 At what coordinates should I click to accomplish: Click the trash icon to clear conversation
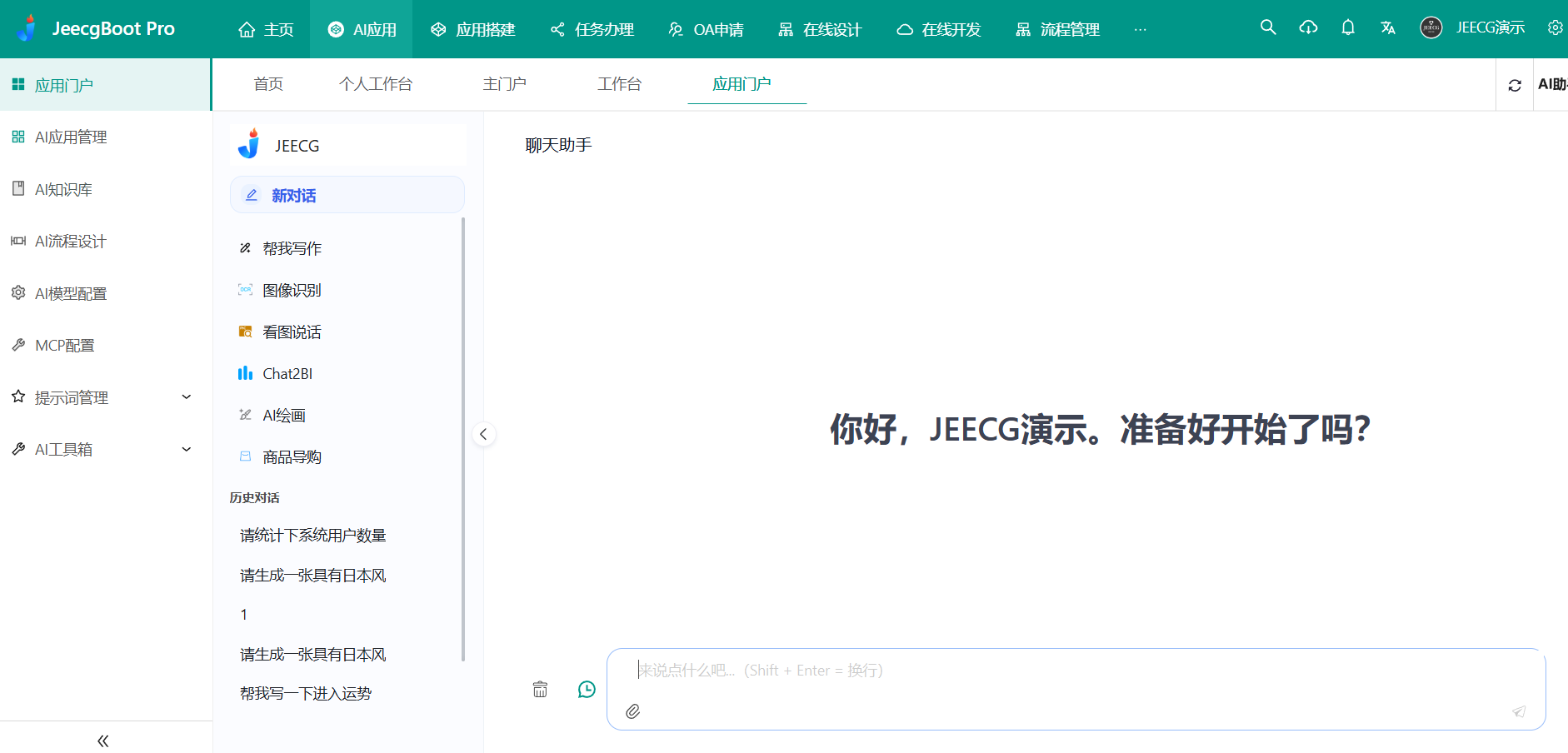pos(540,689)
